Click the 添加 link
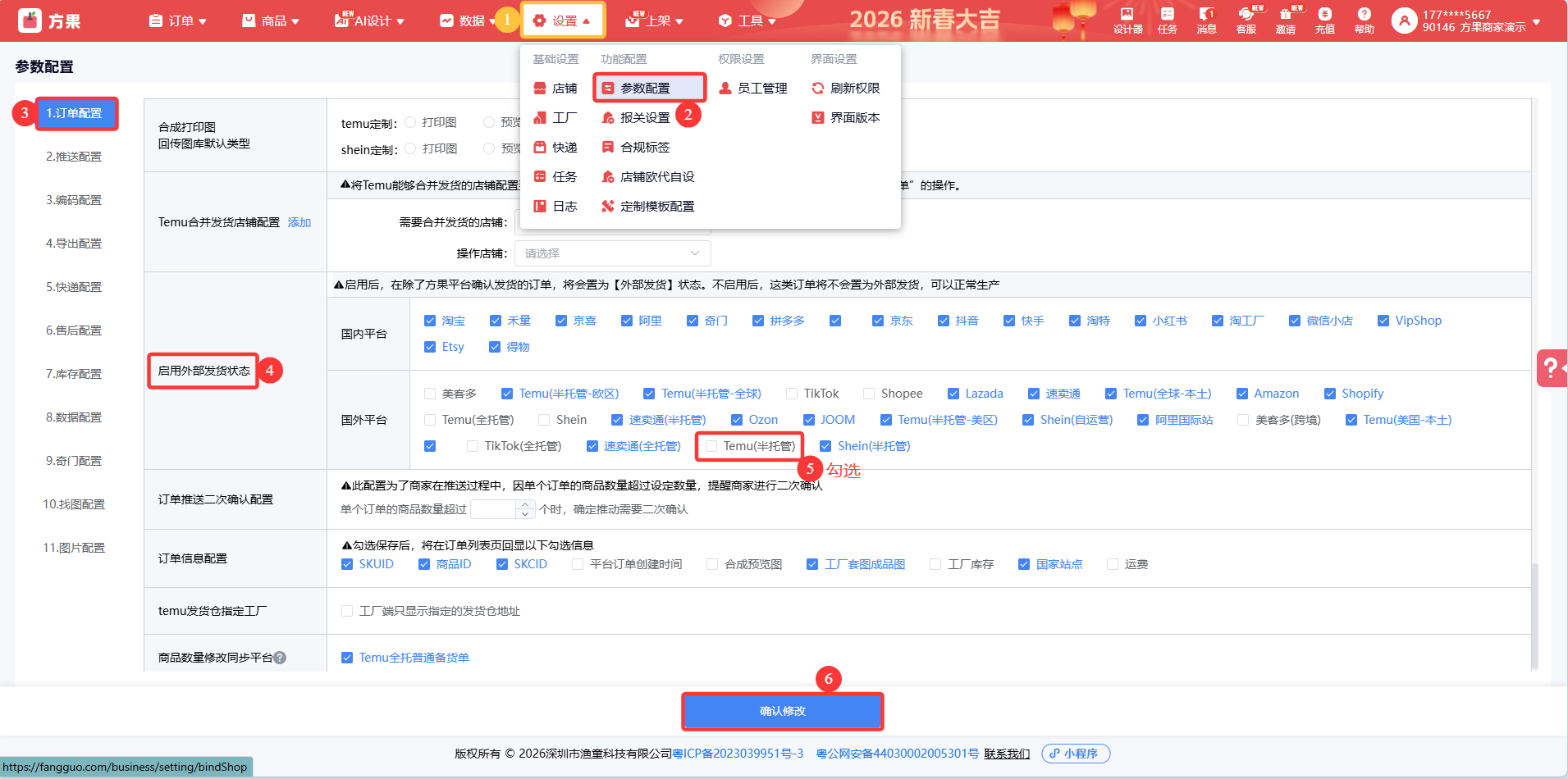The image size is (1568, 779). point(299,222)
